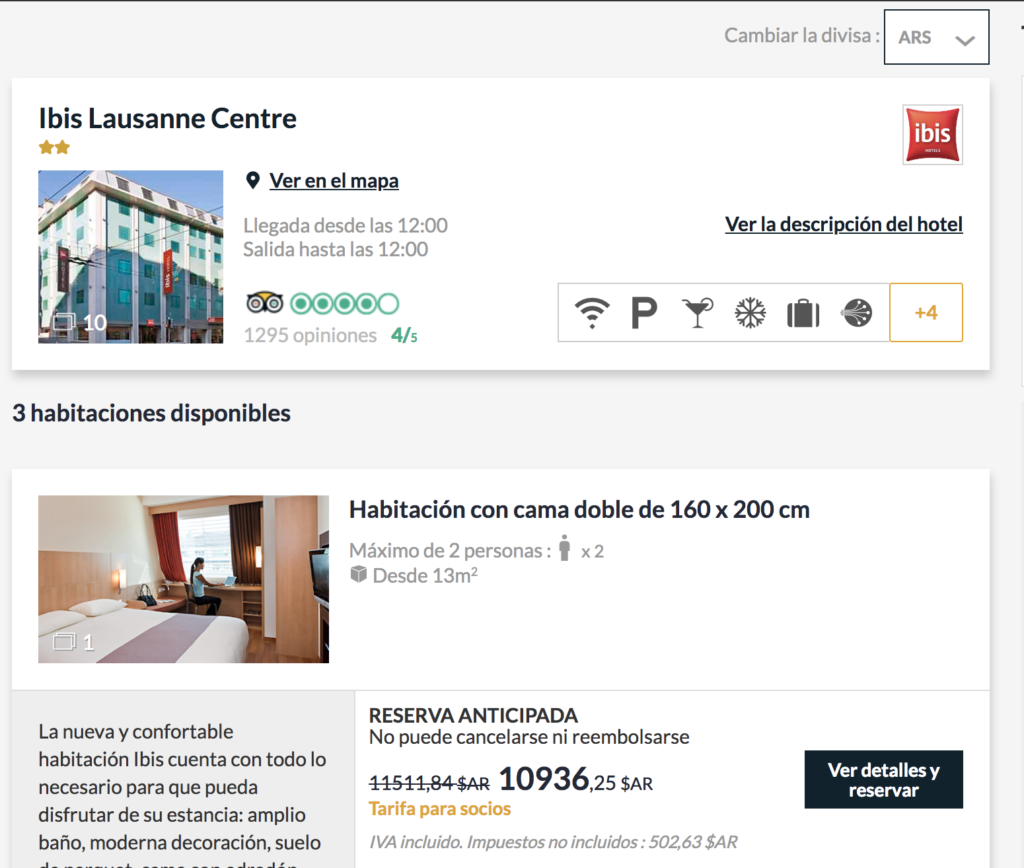Click the parking P amenity icon

click(644, 313)
